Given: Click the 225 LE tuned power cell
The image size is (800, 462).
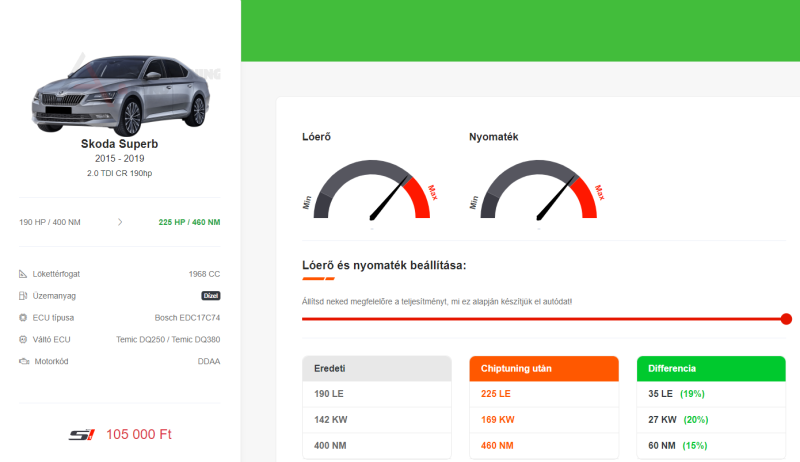Looking at the screenshot, I should 544,394.
